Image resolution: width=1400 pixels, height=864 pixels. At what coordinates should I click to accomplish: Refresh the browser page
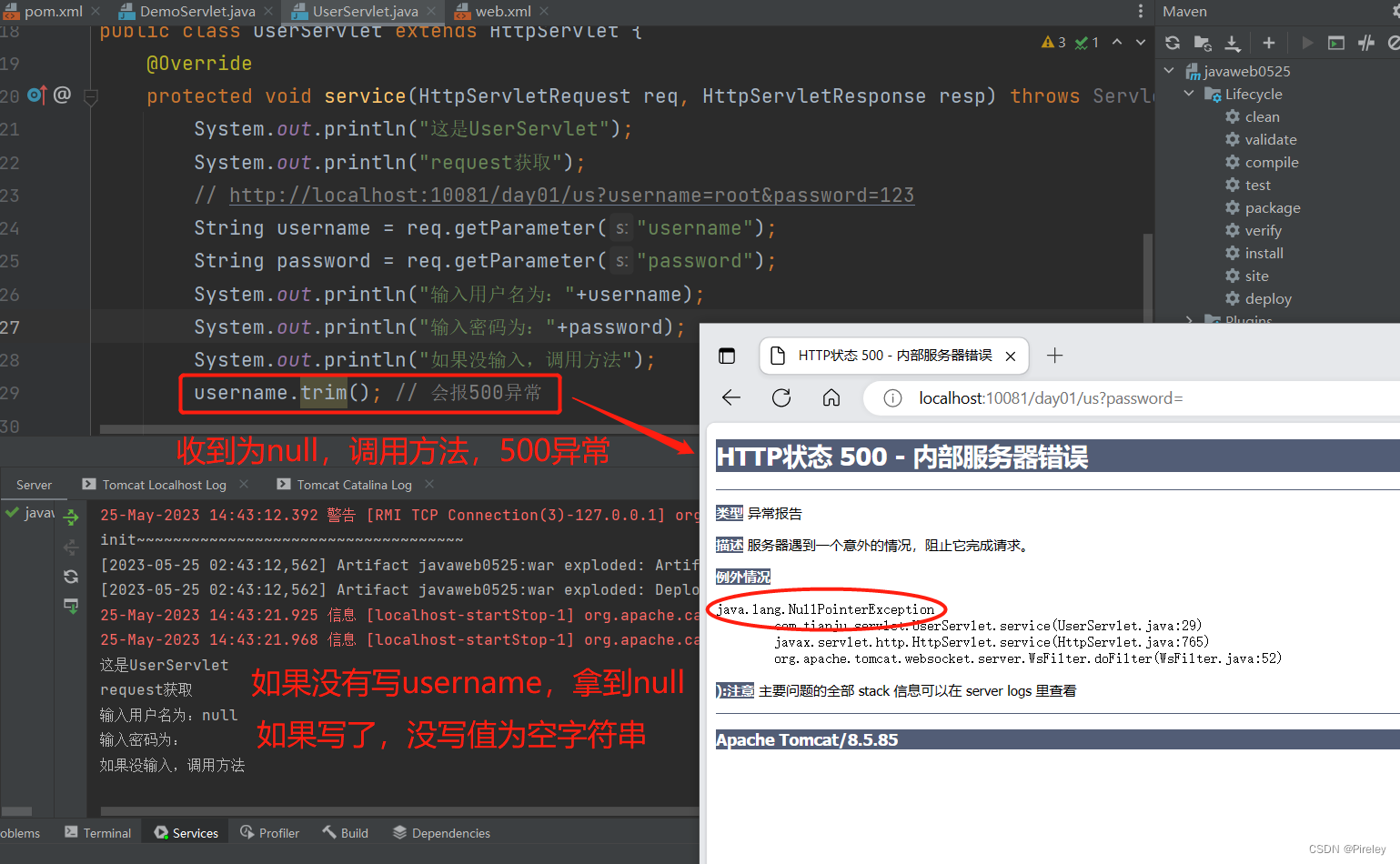[781, 397]
